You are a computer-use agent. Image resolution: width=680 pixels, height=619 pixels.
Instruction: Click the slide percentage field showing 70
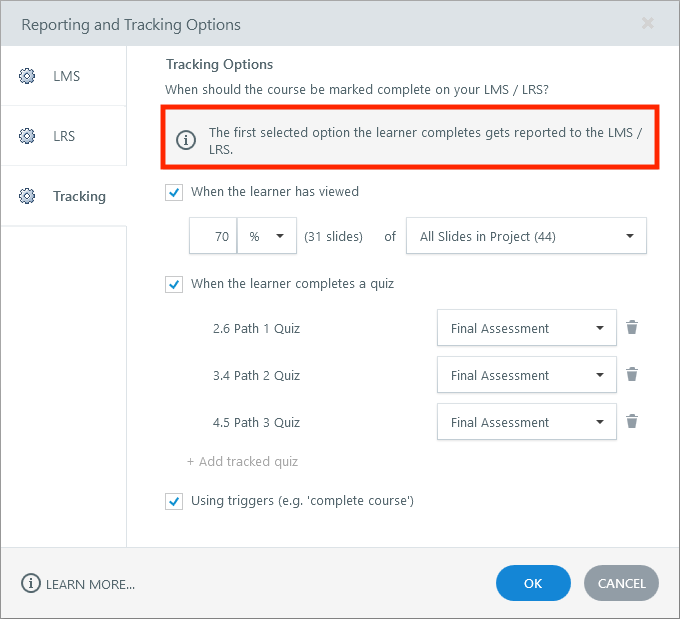click(214, 237)
